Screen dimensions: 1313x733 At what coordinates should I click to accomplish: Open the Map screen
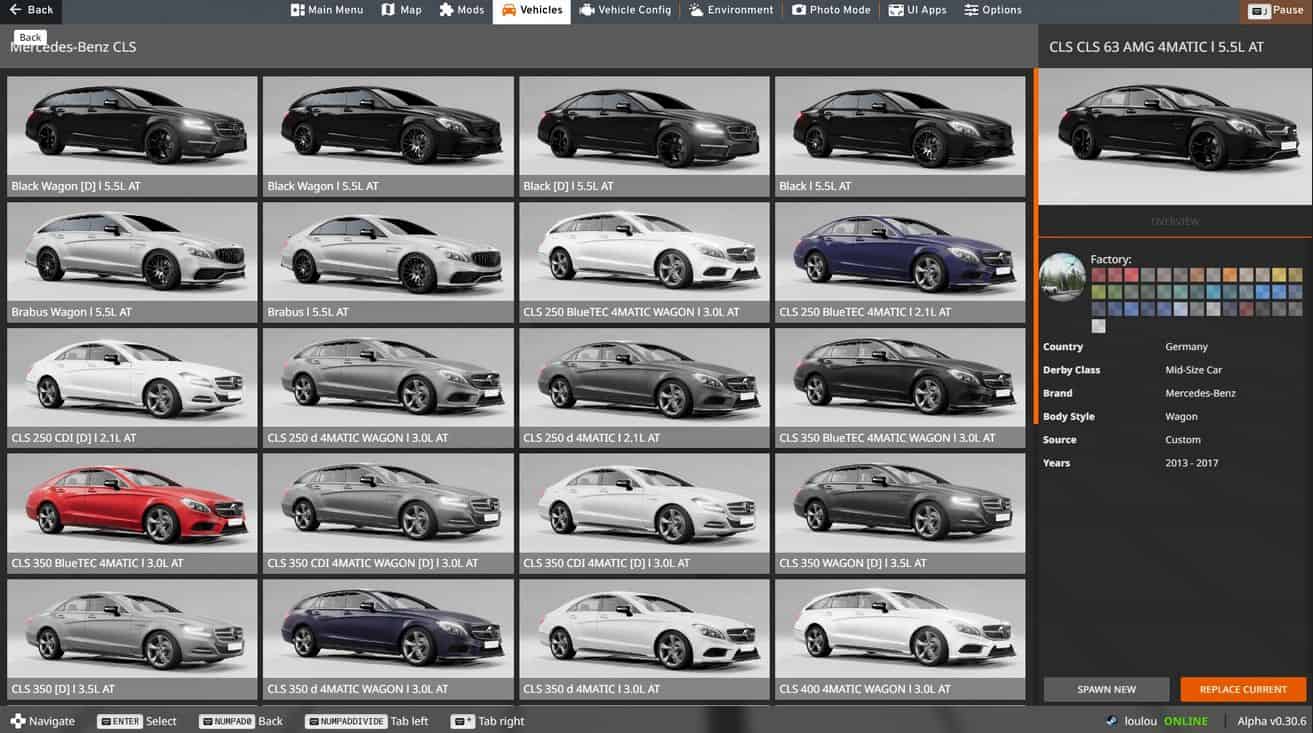point(402,10)
